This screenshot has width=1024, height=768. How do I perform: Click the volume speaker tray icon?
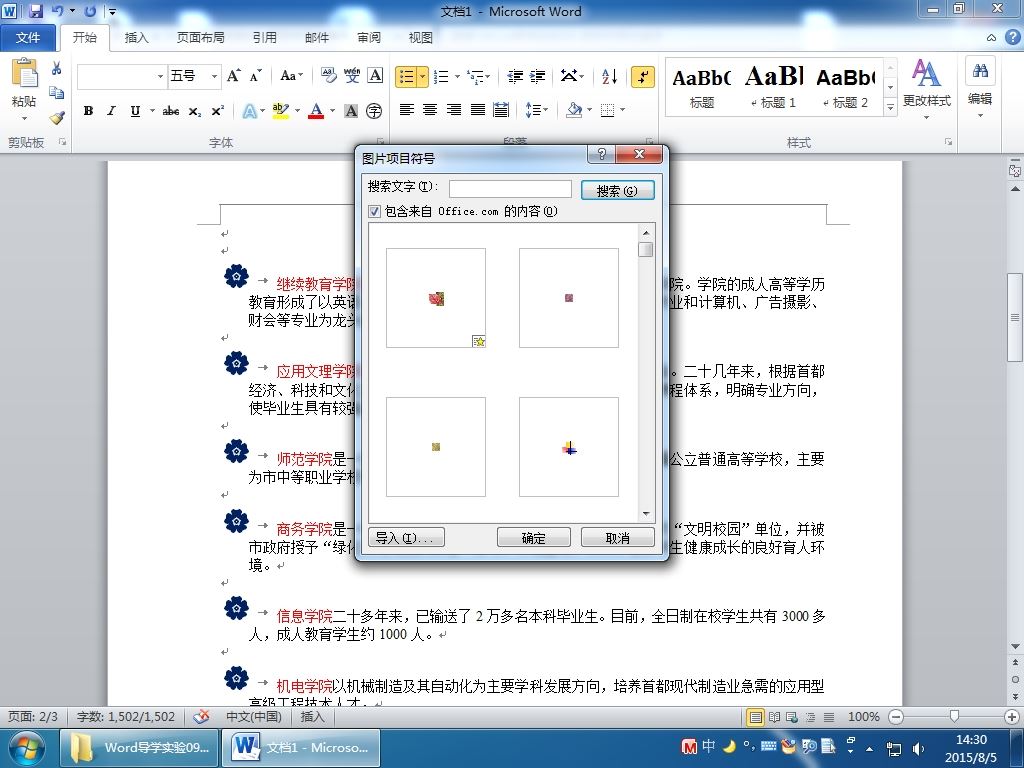pyautogui.click(x=918, y=748)
